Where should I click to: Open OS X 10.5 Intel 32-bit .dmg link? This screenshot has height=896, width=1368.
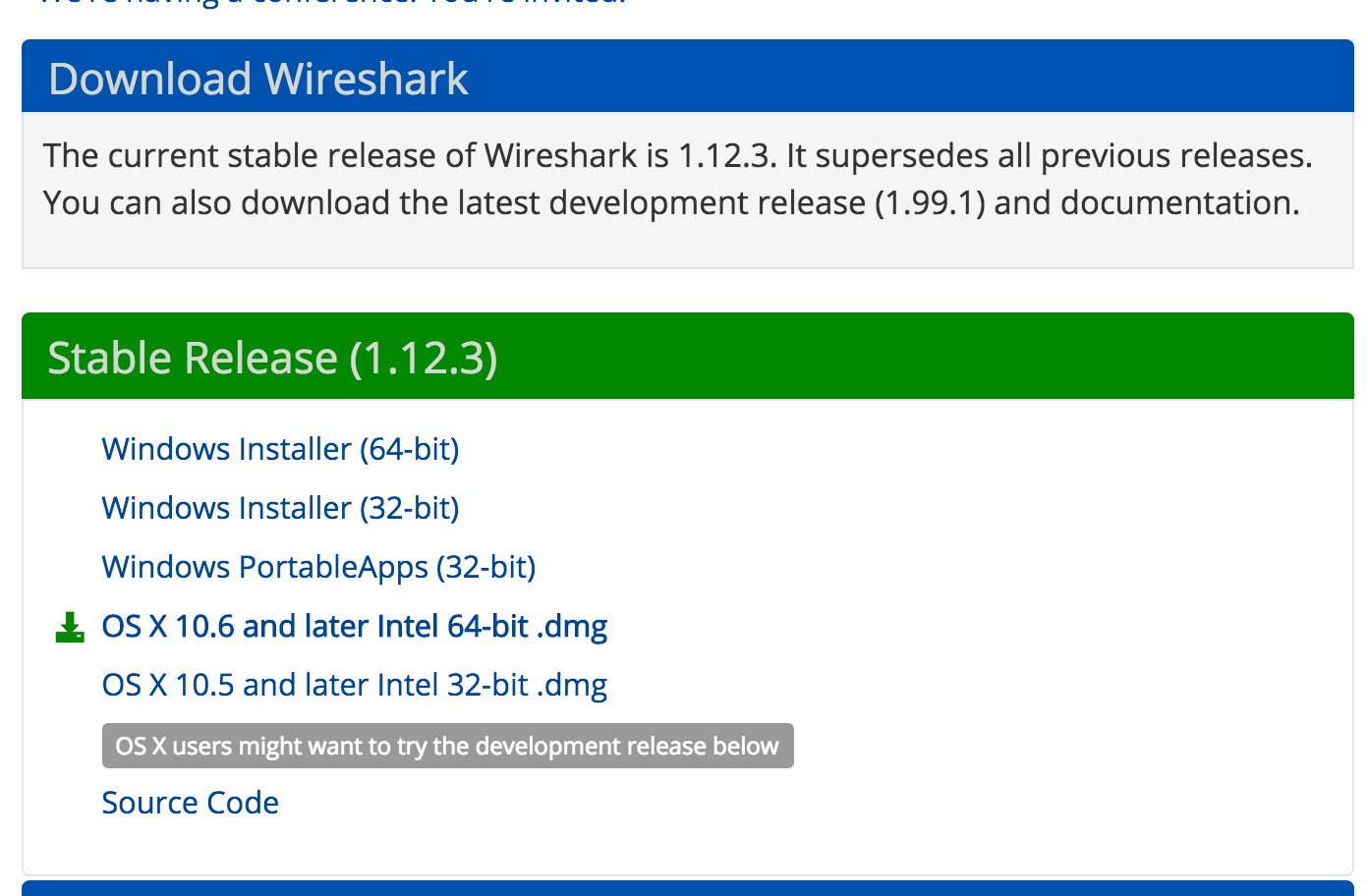(x=355, y=685)
